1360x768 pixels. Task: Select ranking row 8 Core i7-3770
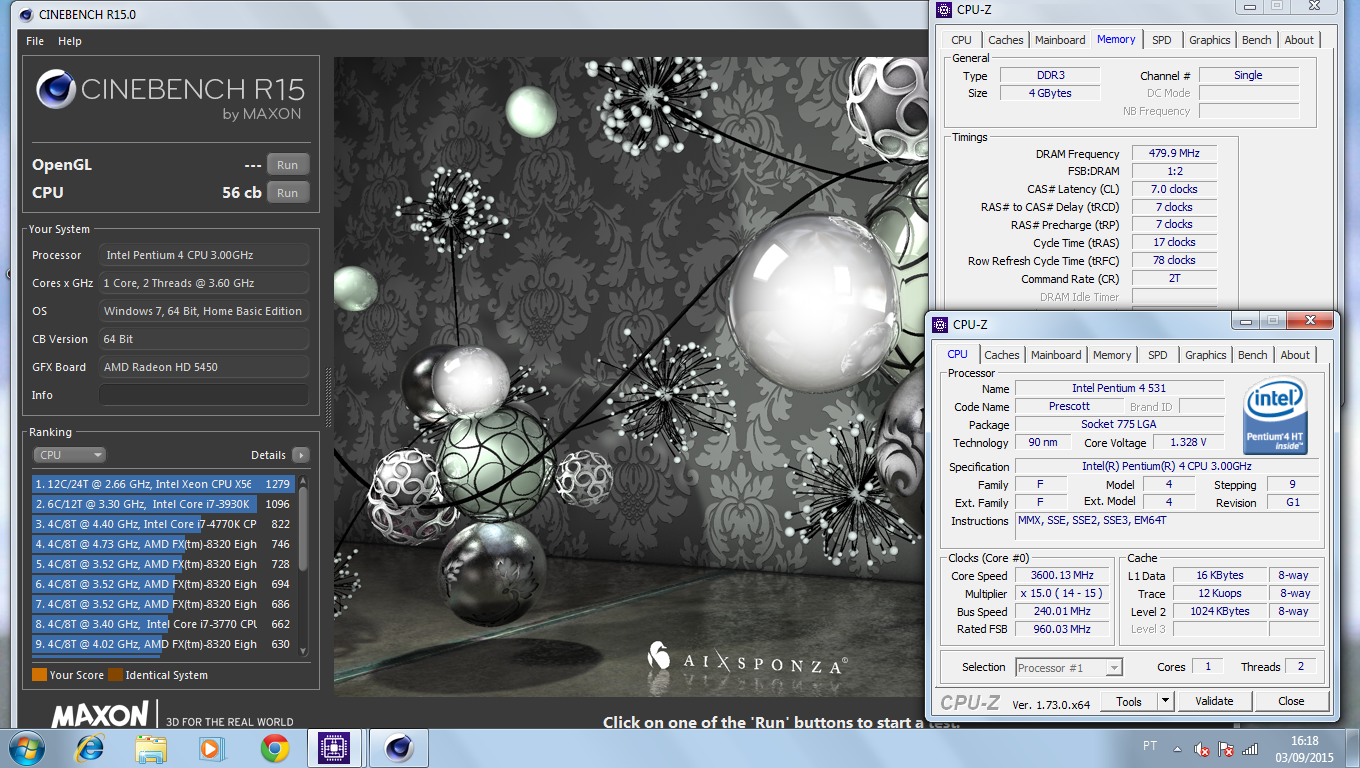point(164,624)
